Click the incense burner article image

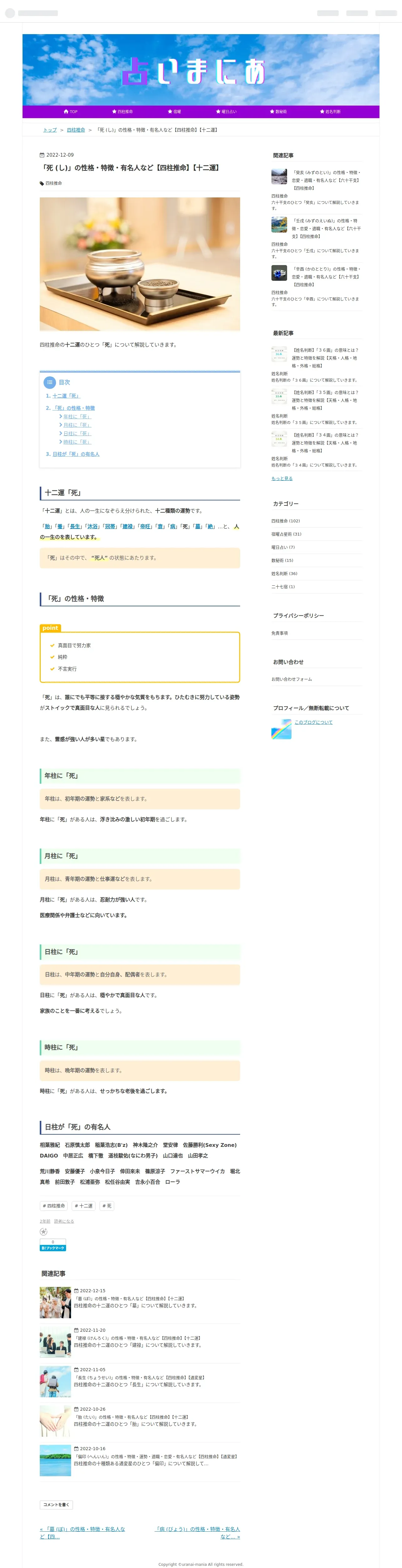140,264
